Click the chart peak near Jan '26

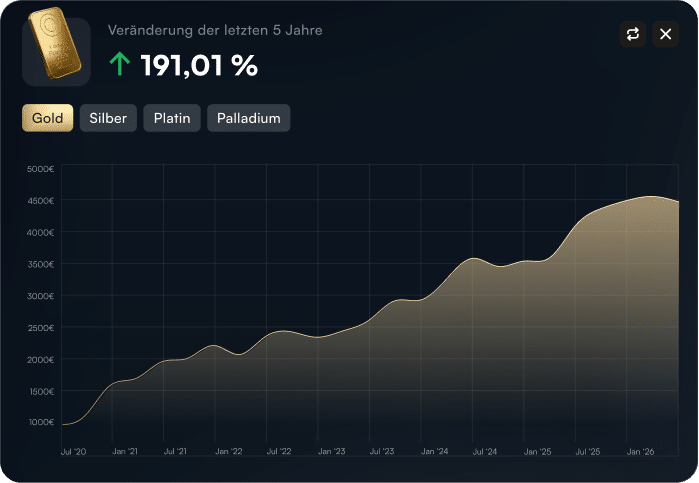(652, 197)
